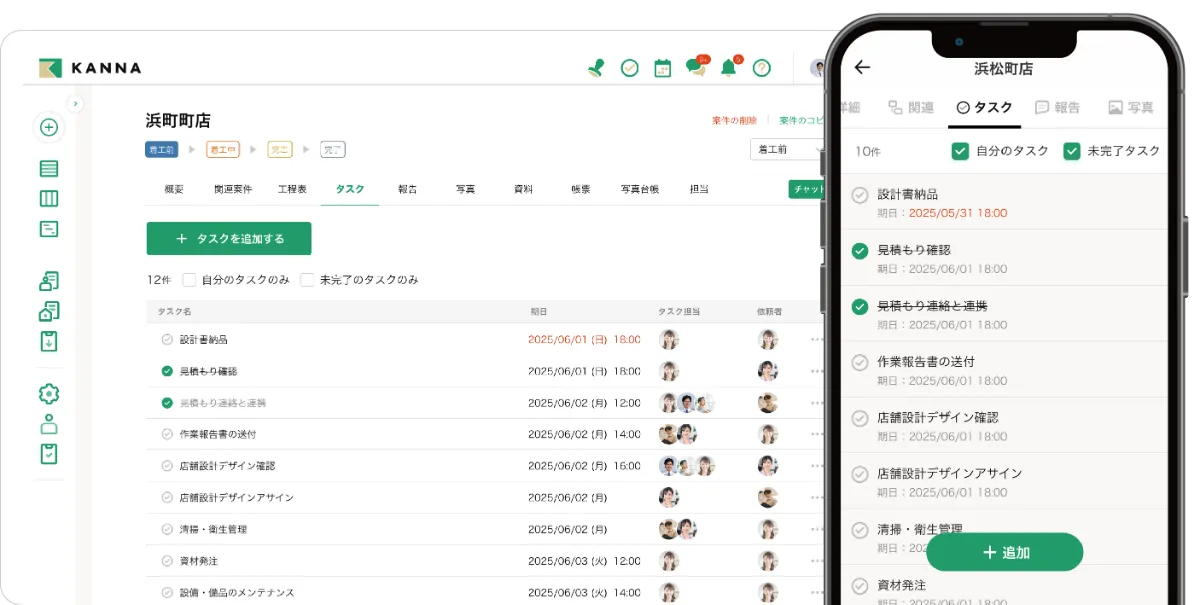
Task: Click the circled plus icon in sidebar
Action: pos(49,127)
